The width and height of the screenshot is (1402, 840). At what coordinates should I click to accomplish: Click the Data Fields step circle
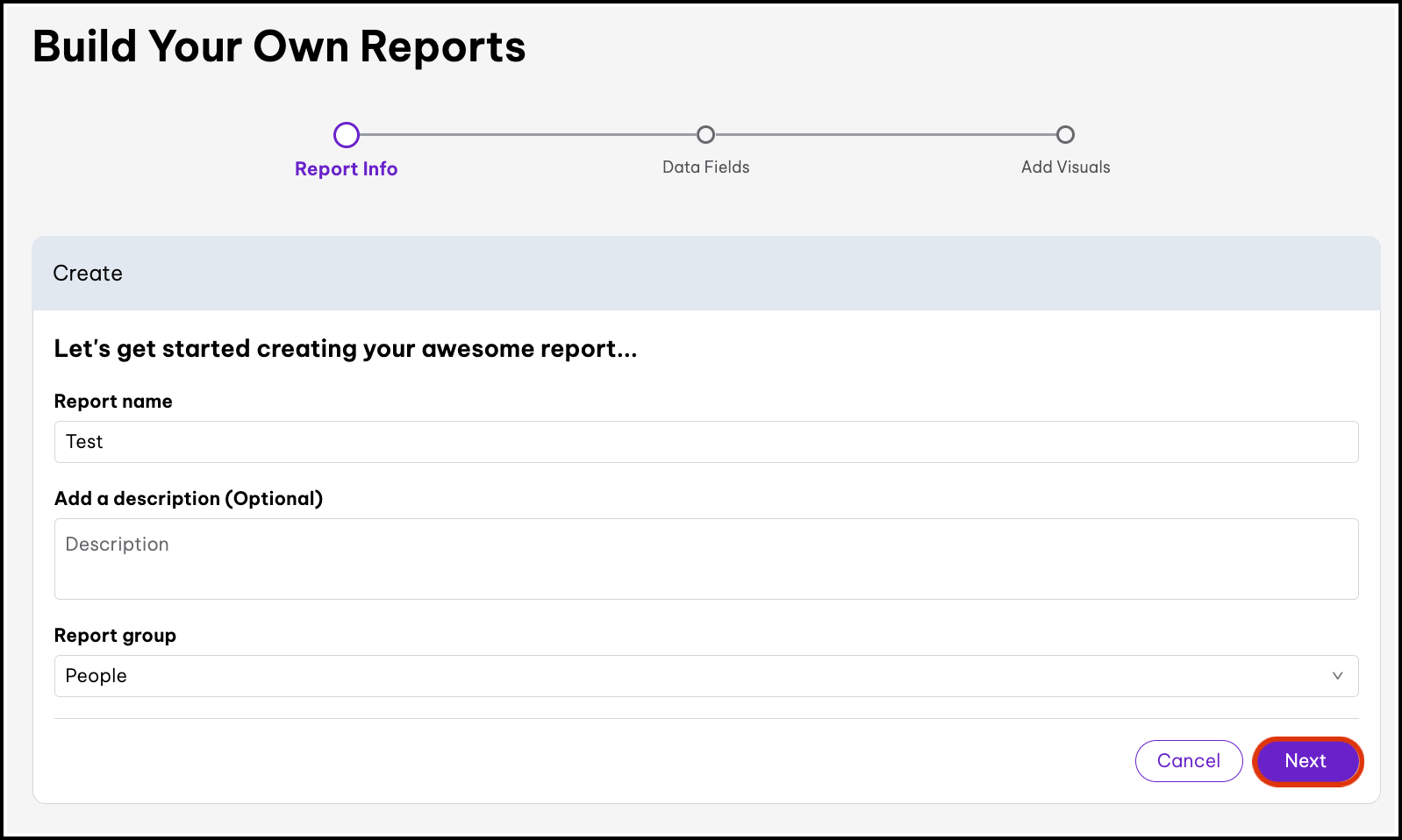click(x=705, y=135)
